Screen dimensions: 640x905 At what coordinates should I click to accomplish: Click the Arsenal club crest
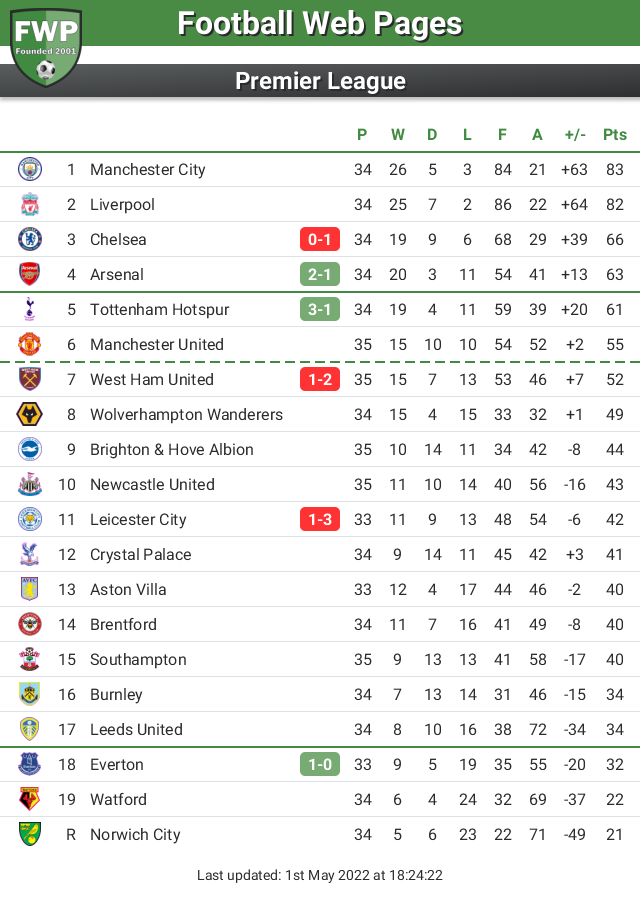30,274
